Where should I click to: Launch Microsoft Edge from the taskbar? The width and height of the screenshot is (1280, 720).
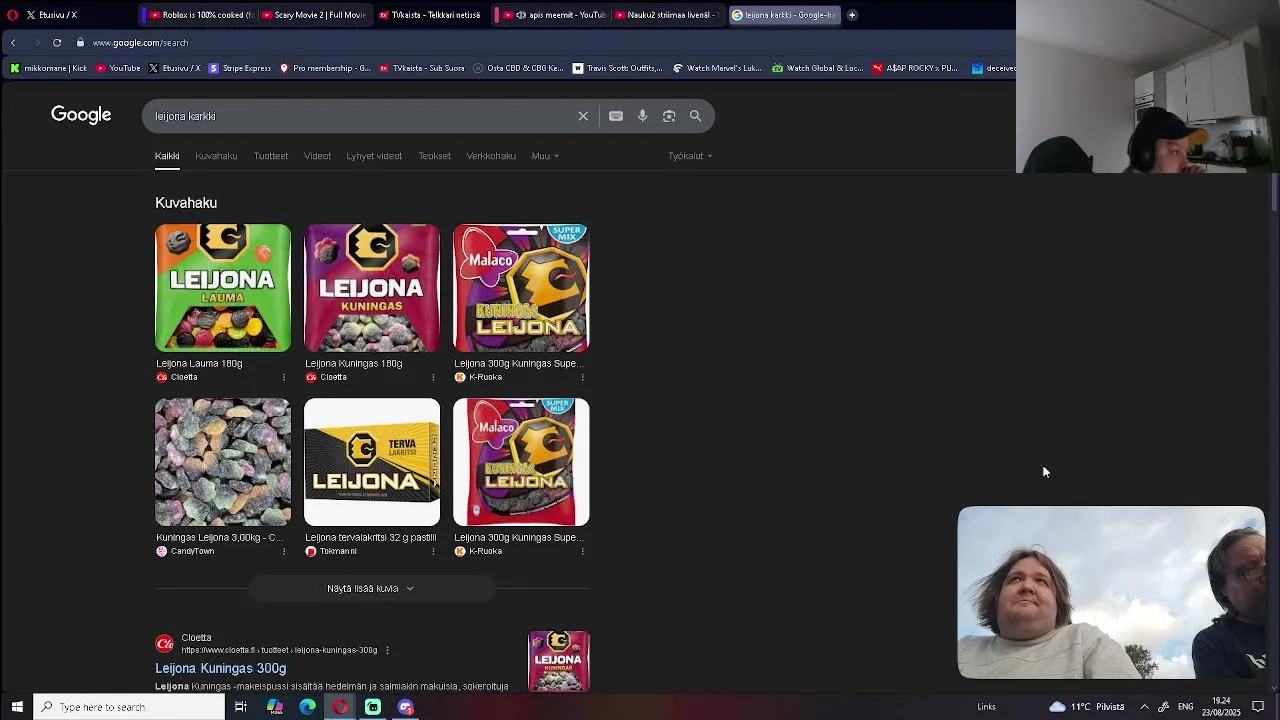click(308, 707)
